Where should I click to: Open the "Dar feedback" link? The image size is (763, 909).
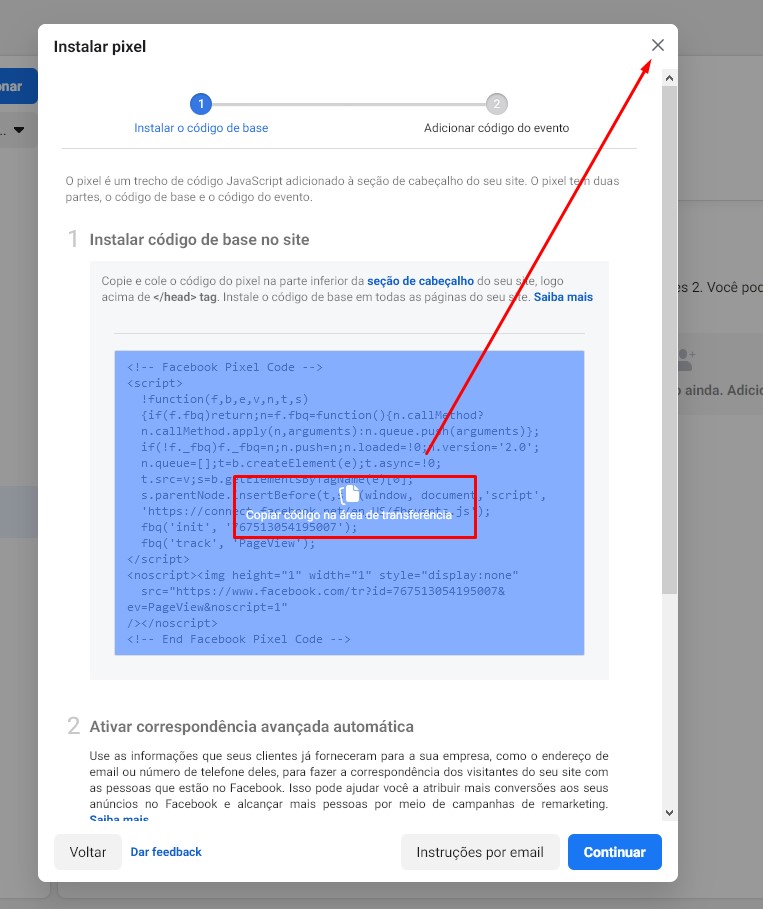click(166, 852)
